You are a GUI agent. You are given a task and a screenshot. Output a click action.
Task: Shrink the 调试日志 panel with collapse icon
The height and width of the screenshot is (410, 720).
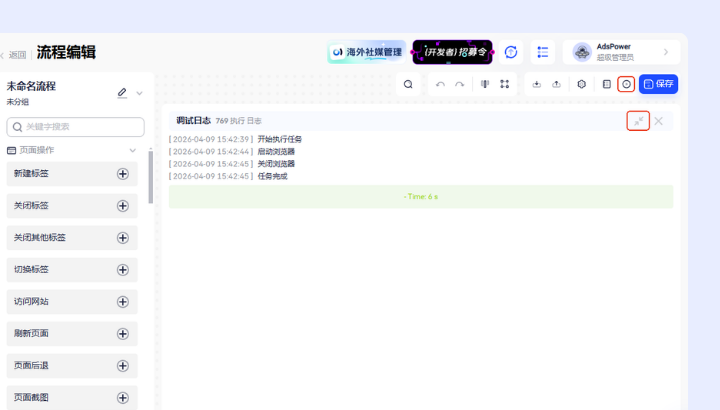tap(638, 121)
